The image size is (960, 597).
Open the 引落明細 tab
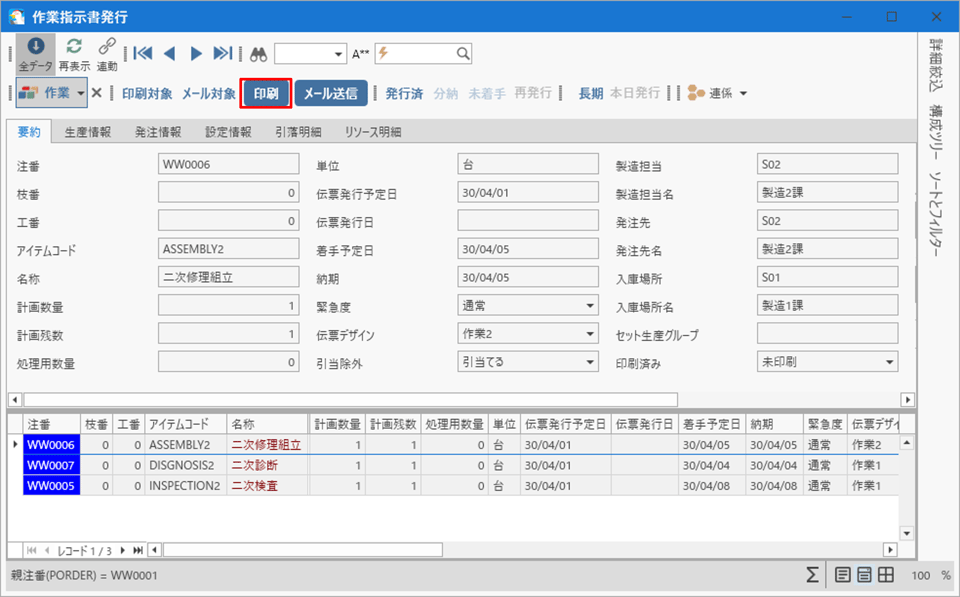(298, 132)
